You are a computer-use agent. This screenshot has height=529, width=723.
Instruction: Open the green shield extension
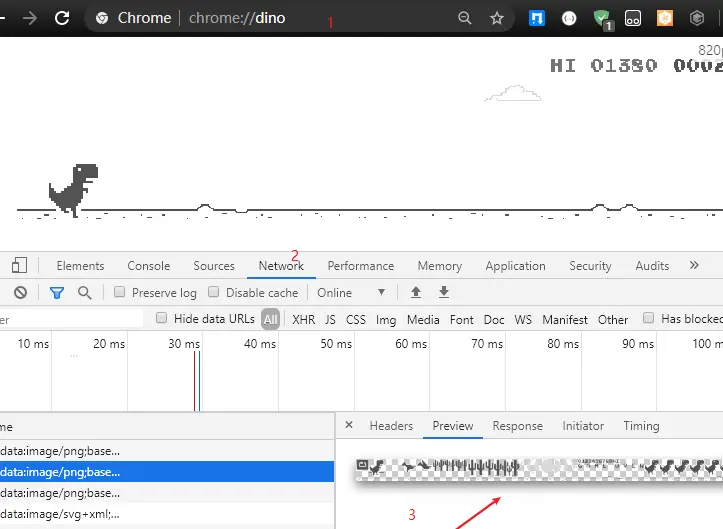pos(602,19)
